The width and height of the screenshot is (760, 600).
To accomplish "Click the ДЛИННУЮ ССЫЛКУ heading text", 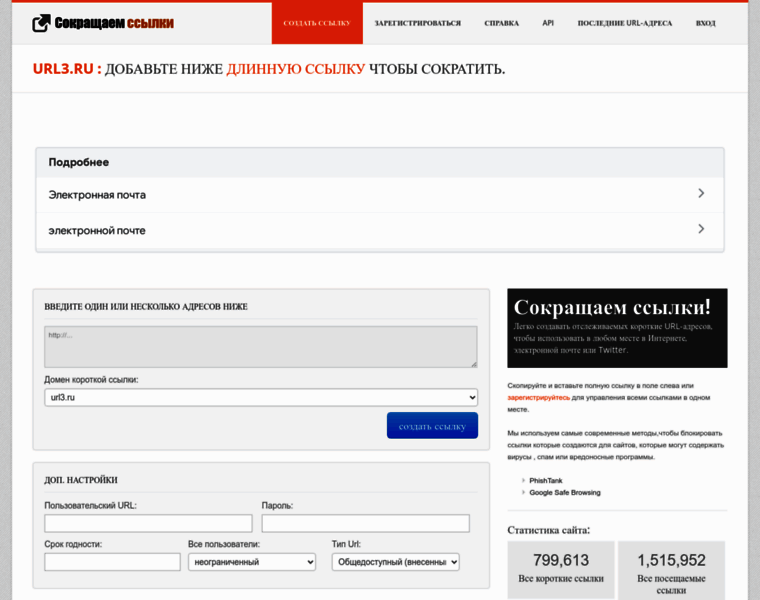I will (296, 69).
